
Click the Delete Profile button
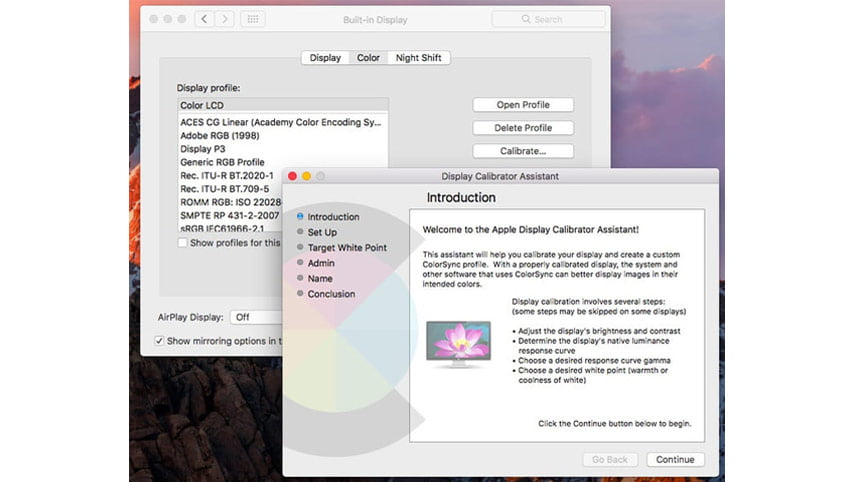pyautogui.click(x=523, y=128)
